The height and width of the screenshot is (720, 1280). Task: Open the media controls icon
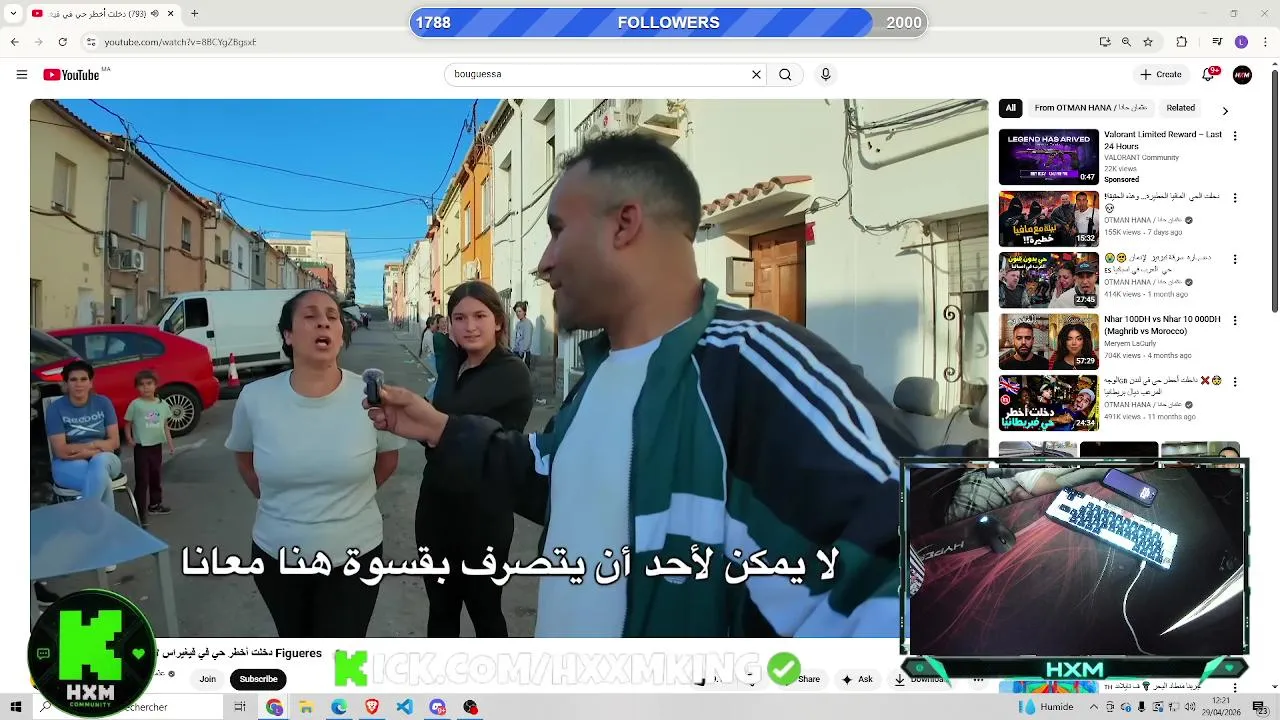1217,42
